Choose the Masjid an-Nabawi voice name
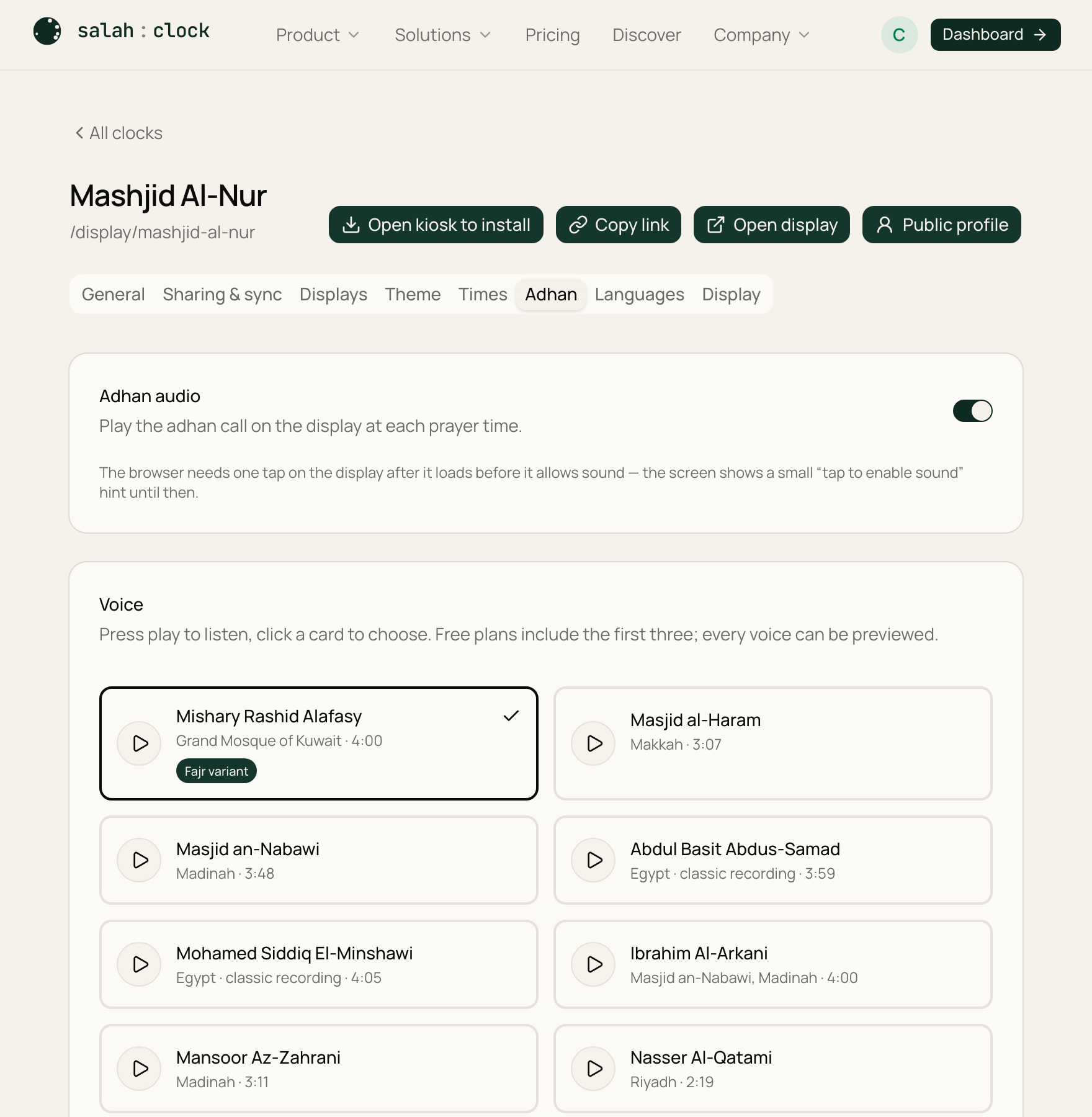Image resolution: width=1092 pixels, height=1117 pixels. click(x=248, y=849)
